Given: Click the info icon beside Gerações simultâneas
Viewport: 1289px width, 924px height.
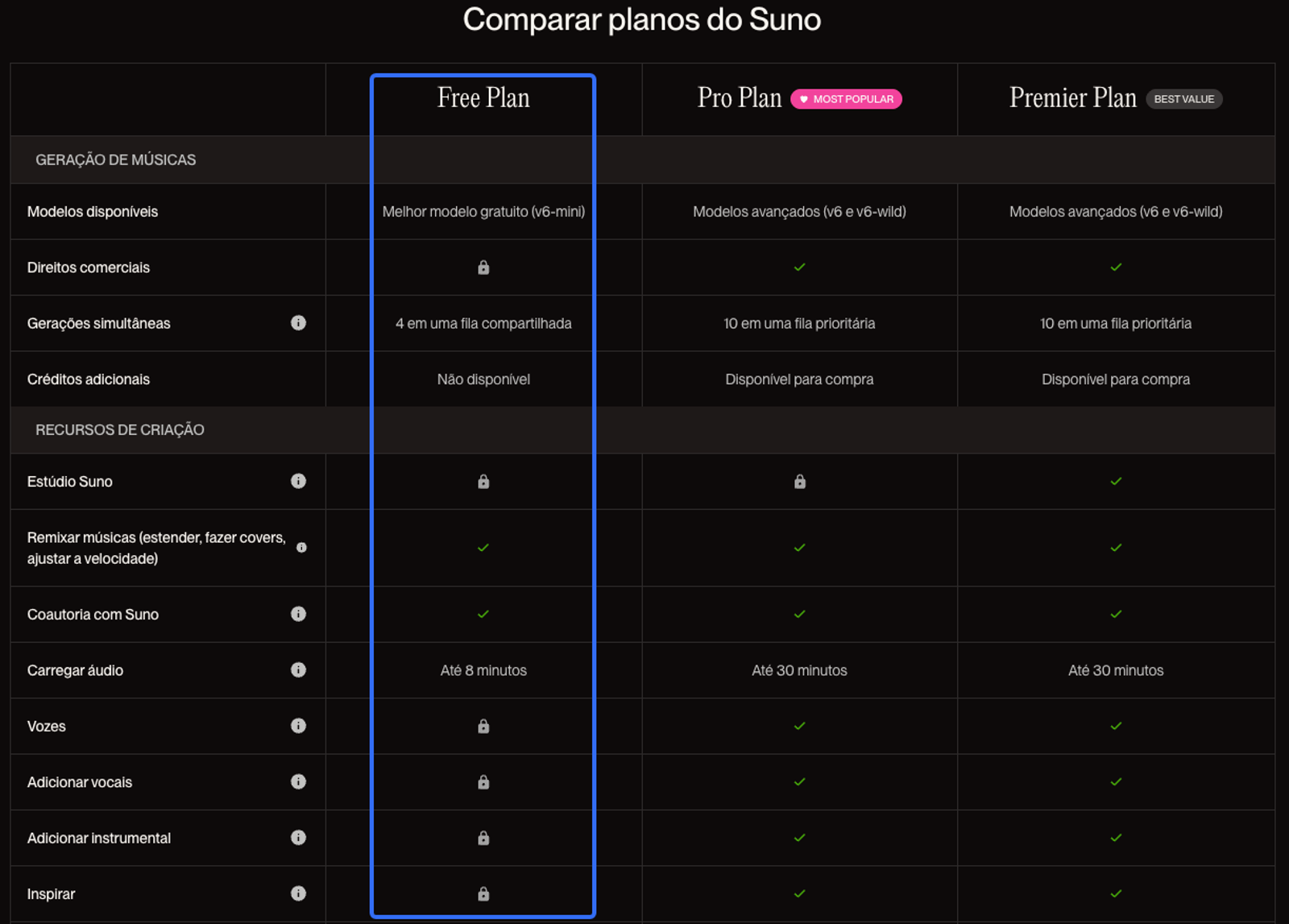Looking at the screenshot, I should point(298,323).
